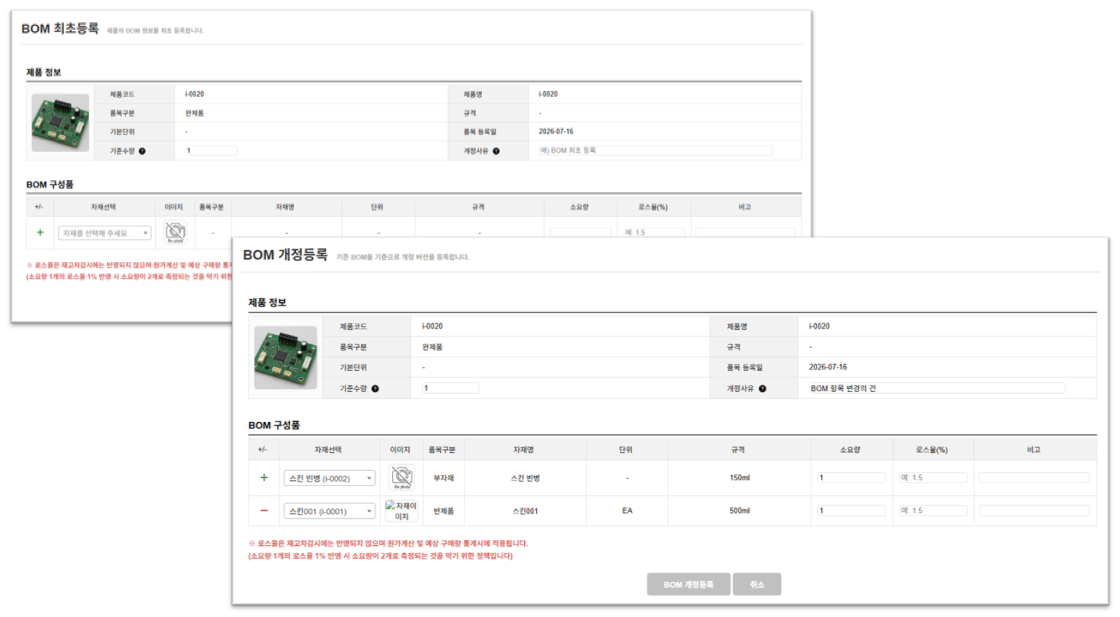Click 개정사유 help icon in BOM 개정등록 window
1120x617 pixels.
762,388
